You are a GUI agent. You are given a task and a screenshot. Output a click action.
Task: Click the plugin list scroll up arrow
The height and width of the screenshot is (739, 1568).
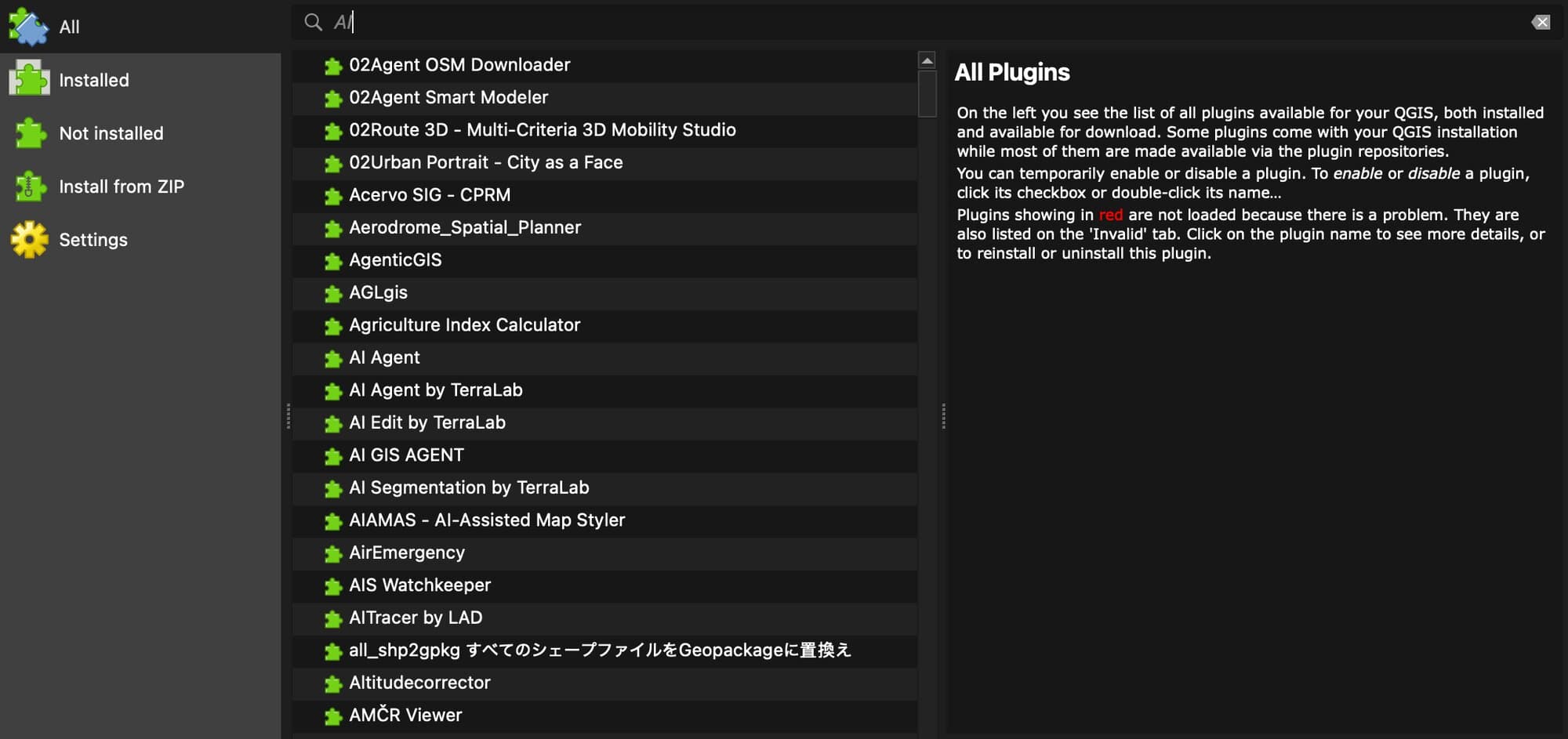click(927, 60)
